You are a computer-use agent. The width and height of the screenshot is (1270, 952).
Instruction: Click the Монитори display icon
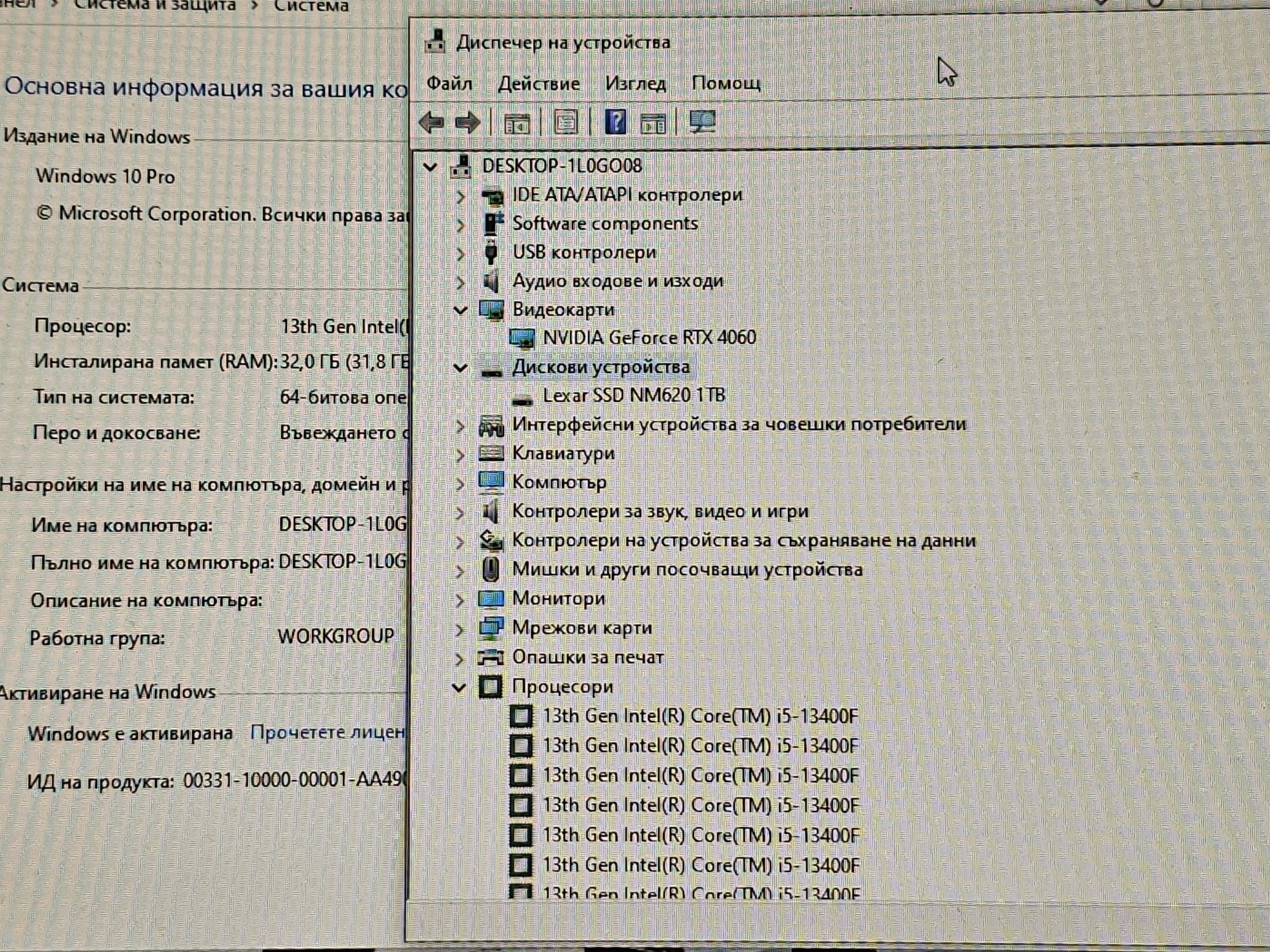click(x=490, y=598)
